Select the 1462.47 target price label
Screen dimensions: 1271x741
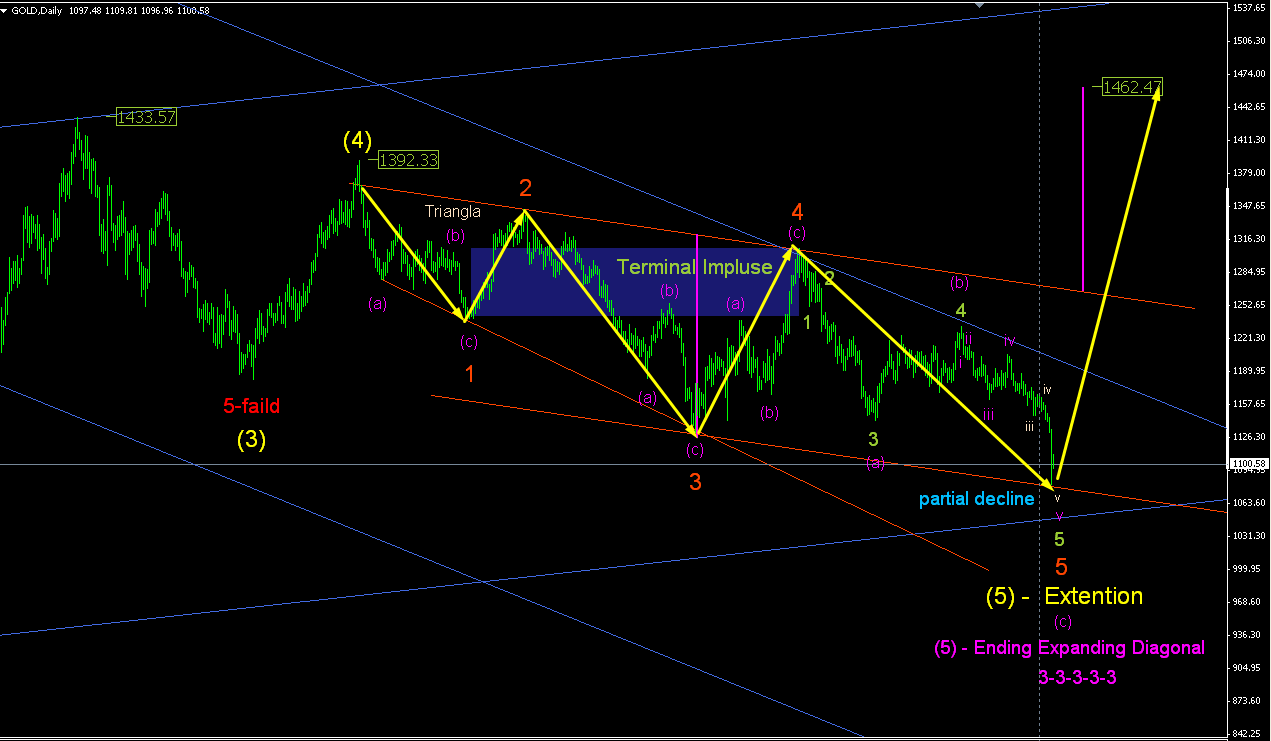1132,87
